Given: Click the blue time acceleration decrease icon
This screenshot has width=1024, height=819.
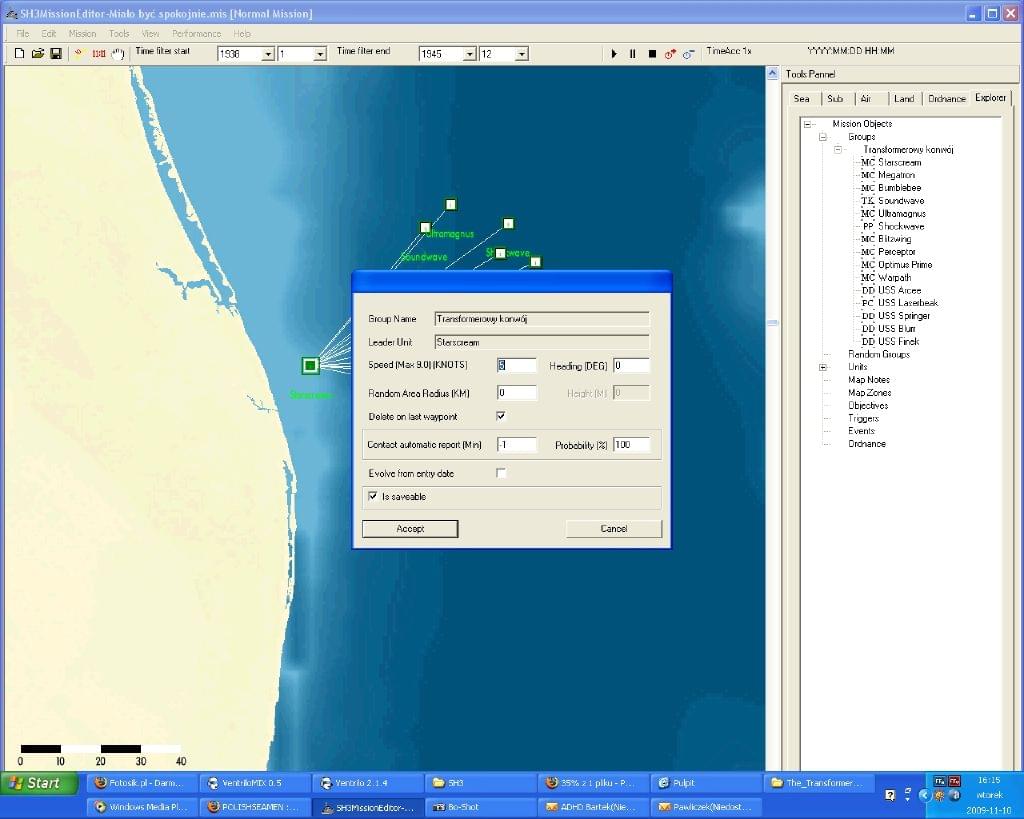Looking at the screenshot, I should pos(688,54).
